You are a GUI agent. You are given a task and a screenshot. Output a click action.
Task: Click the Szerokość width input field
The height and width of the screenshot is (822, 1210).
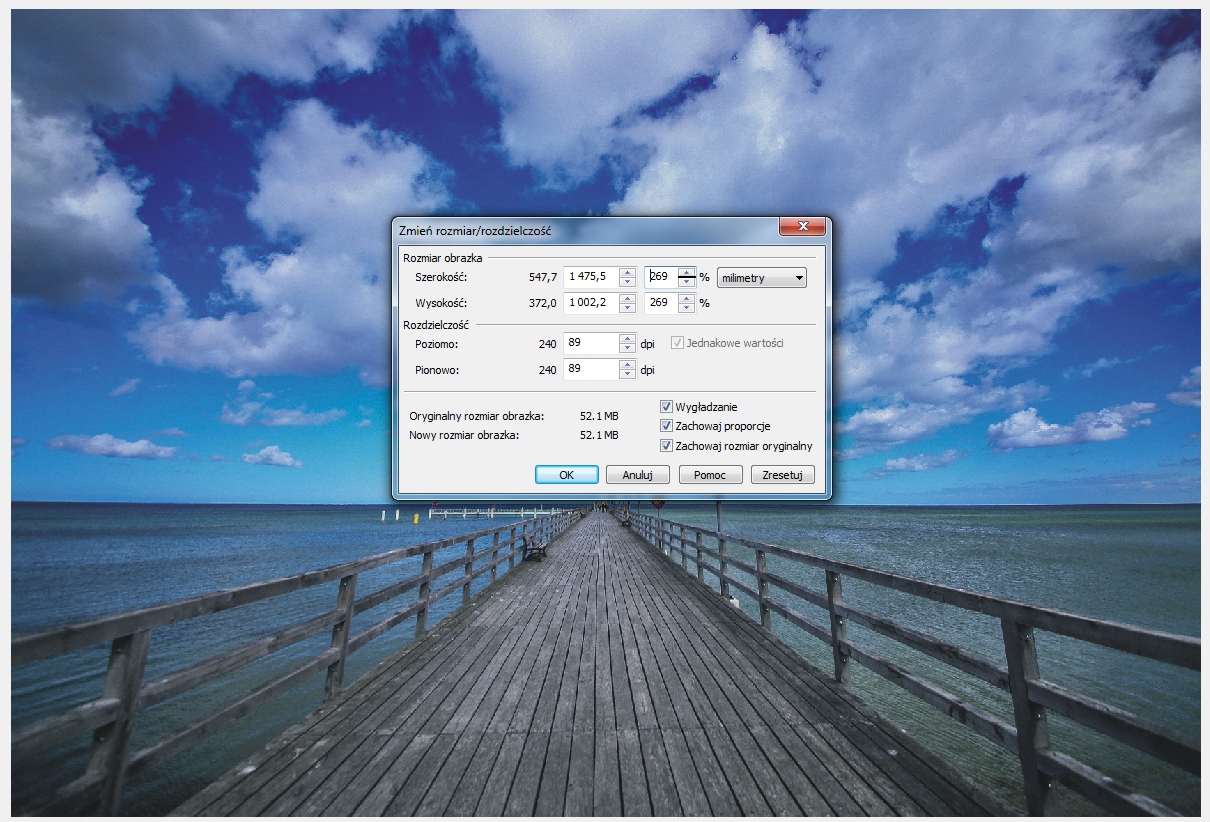point(591,278)
